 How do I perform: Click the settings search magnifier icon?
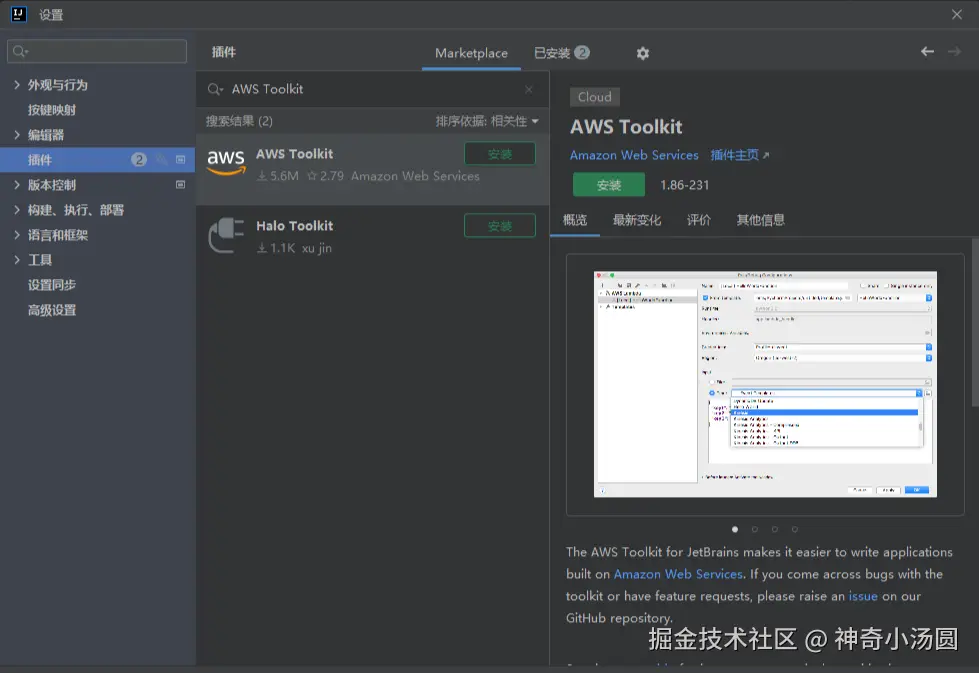click(x=20, y=51)
